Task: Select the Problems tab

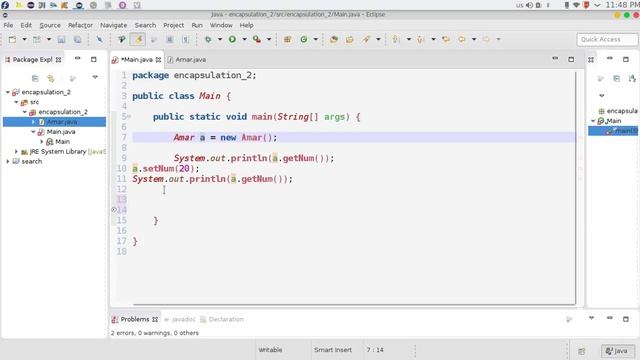Action: [x=135, y=319]
